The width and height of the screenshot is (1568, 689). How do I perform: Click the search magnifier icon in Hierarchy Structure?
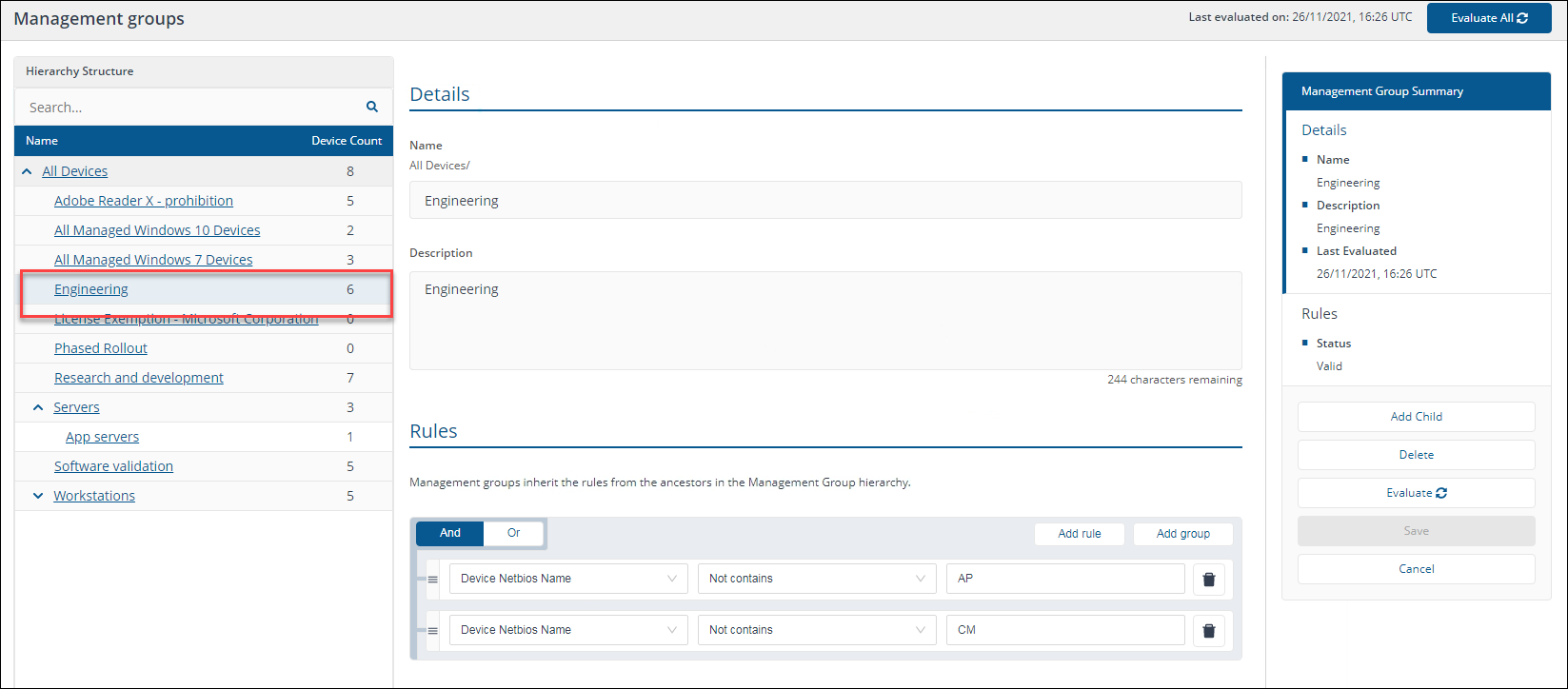click(x=372, y=107)
